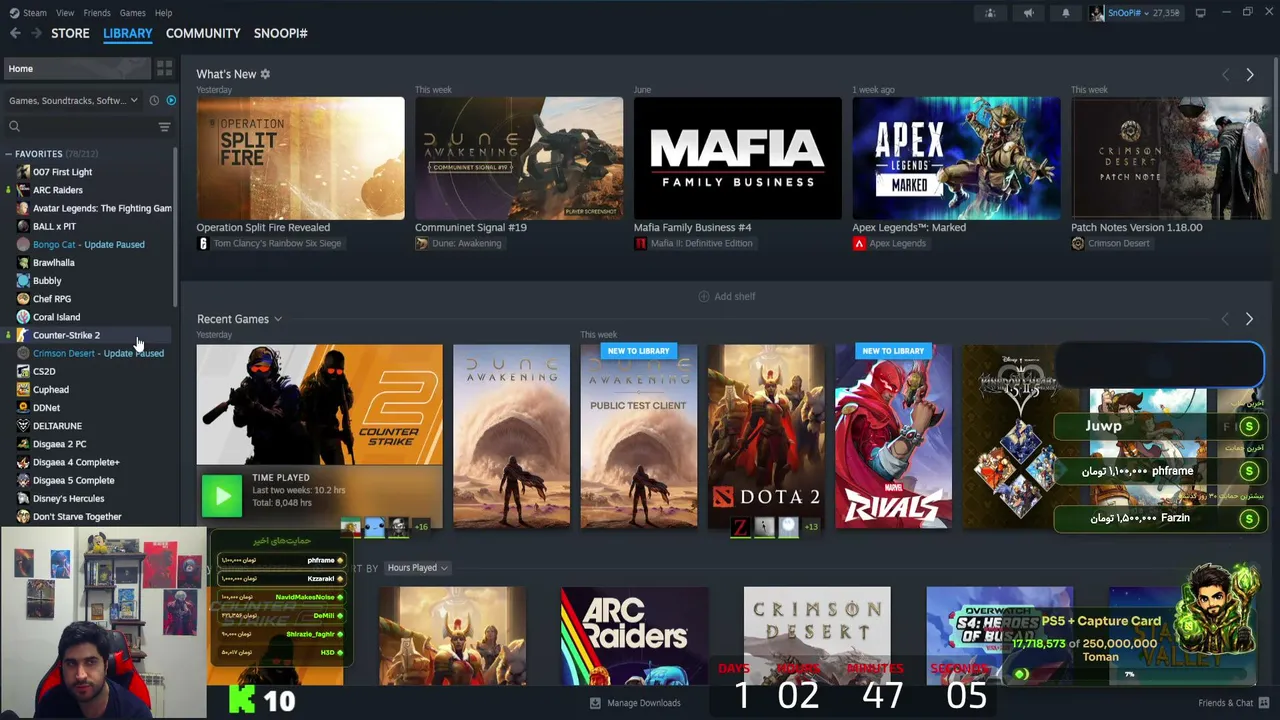Viewport: 1280px width, 720px height.
Task: Go forward with the right navigation arrow
Action: (x=36, y=33)
